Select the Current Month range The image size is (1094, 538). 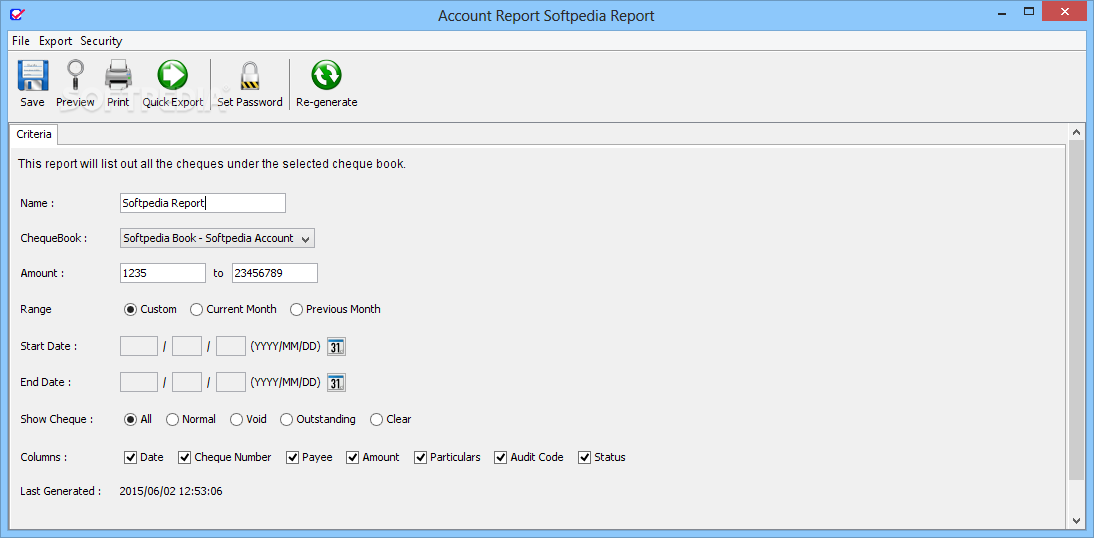[x=196, y=309]
